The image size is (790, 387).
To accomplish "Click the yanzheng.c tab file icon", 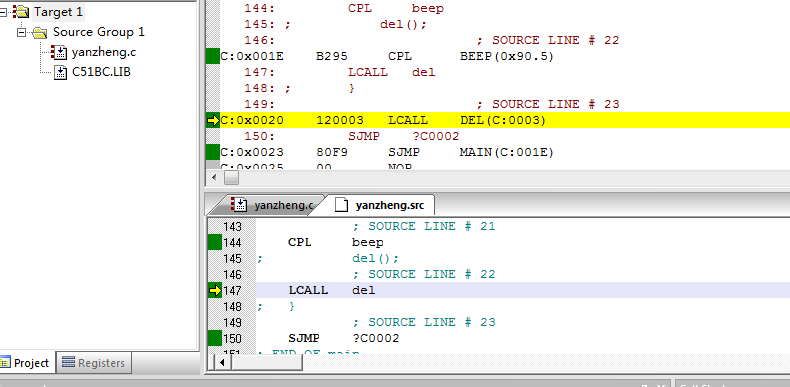I will [x=239, y=205].
